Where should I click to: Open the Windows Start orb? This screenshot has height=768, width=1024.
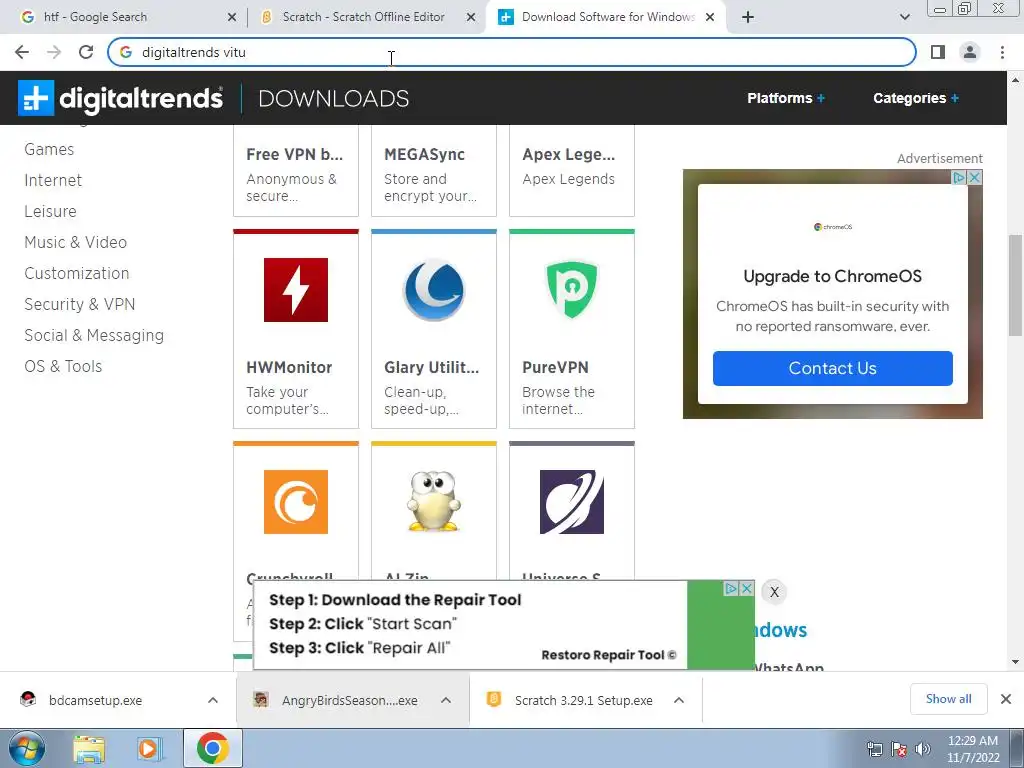point(27,748)
